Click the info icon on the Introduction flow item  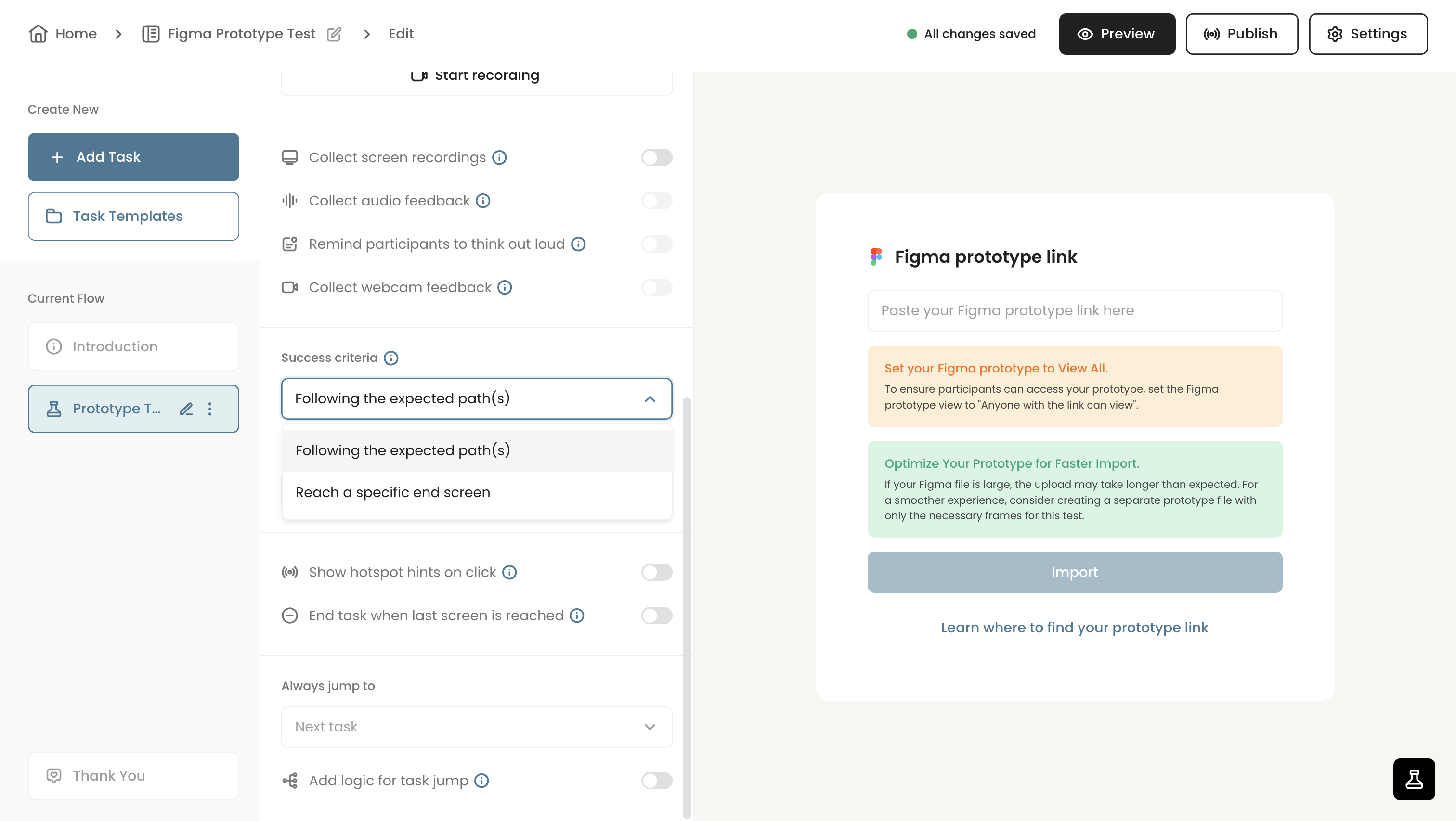(54, 346)
